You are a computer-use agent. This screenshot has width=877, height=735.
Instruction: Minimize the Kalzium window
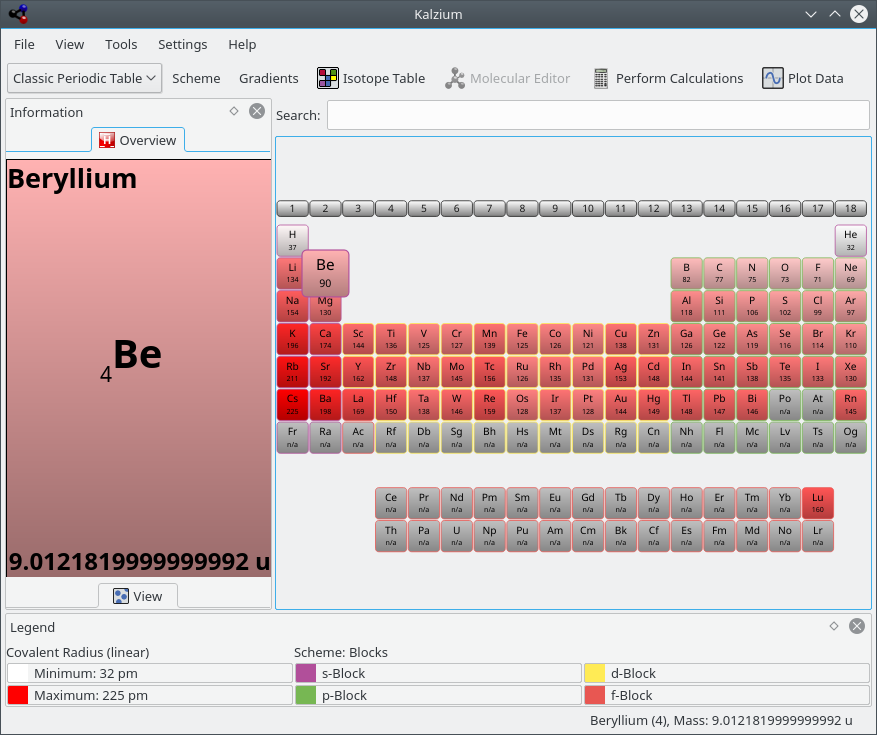click(811, 14)
